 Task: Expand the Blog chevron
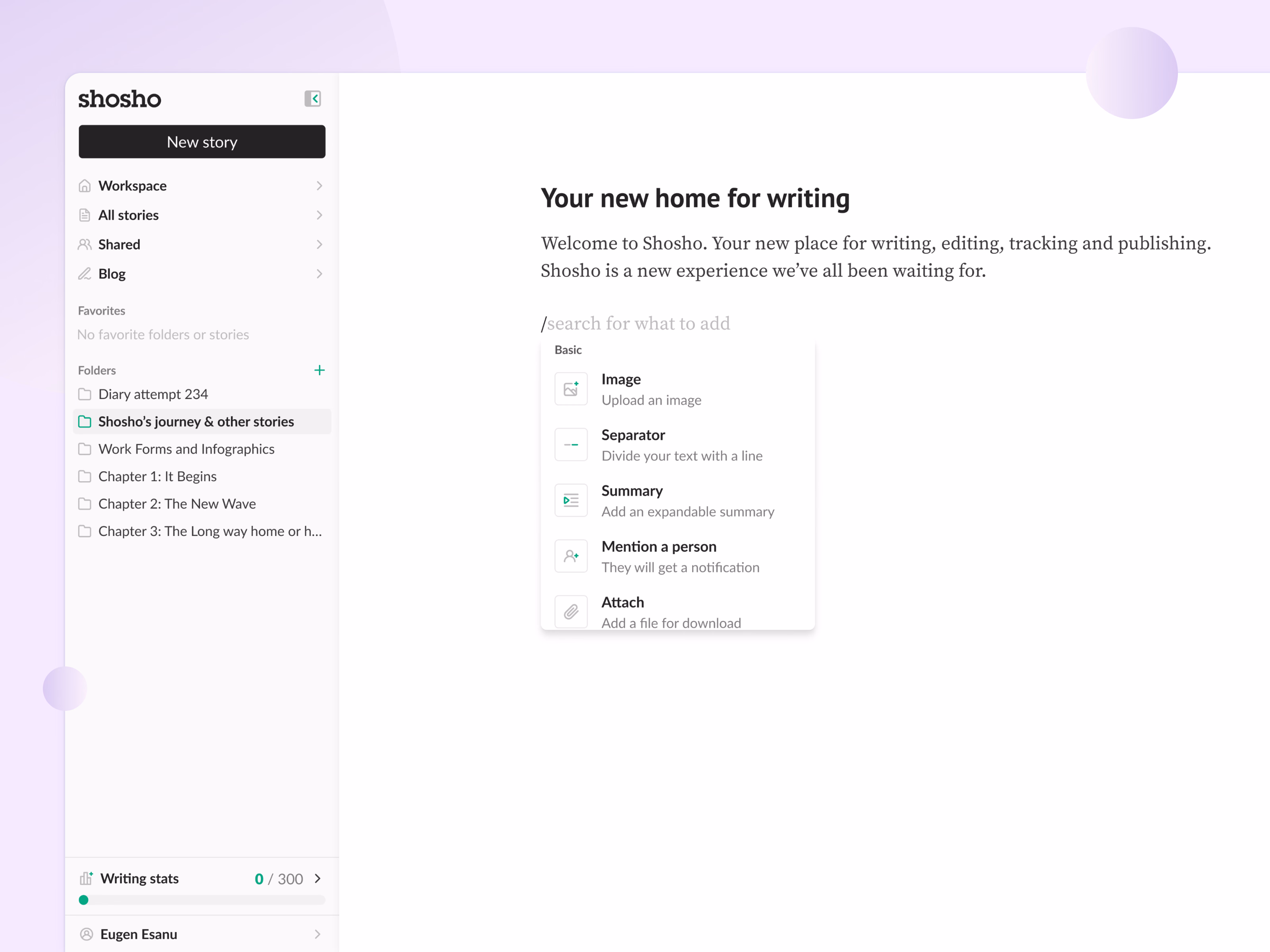pos(319,274)
